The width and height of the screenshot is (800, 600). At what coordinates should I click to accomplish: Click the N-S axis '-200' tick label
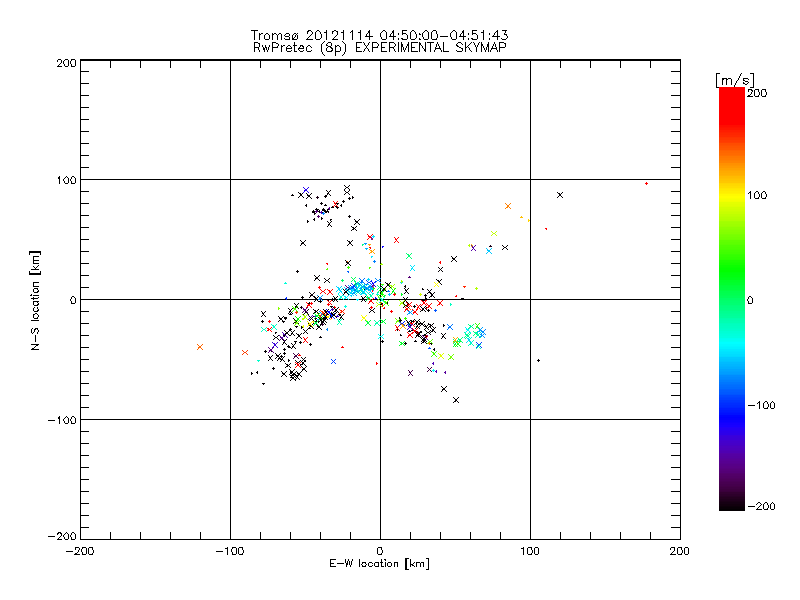coord(62,536)
